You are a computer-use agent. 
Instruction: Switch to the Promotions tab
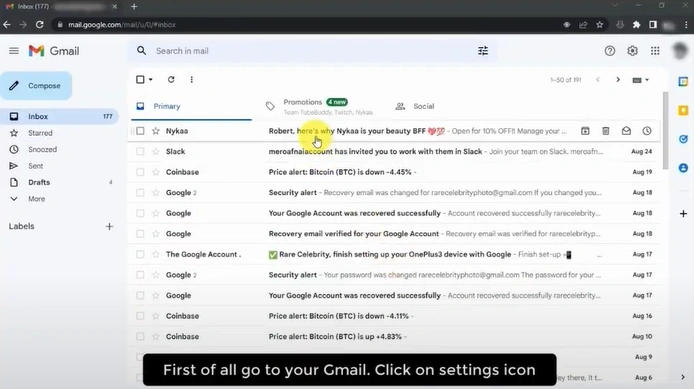[323, 106]
